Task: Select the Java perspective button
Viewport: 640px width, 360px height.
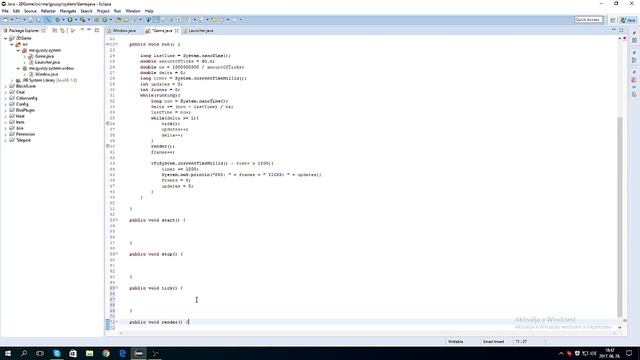Action: (628, 20)
